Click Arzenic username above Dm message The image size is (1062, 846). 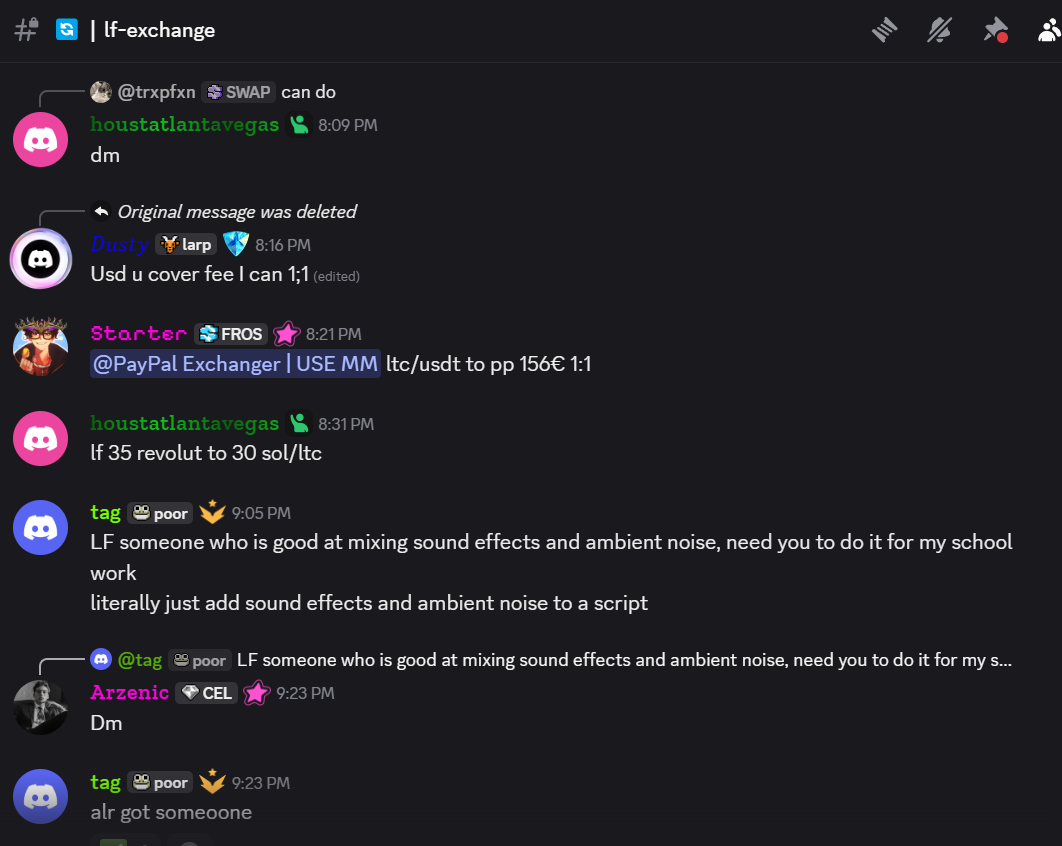pyautogui.click(x=130, y=693)
